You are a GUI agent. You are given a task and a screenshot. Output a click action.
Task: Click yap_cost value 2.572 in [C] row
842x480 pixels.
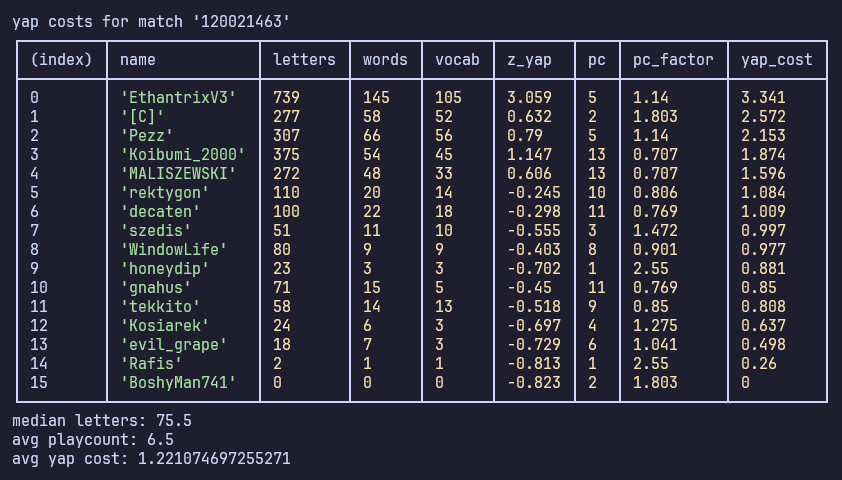763,117
